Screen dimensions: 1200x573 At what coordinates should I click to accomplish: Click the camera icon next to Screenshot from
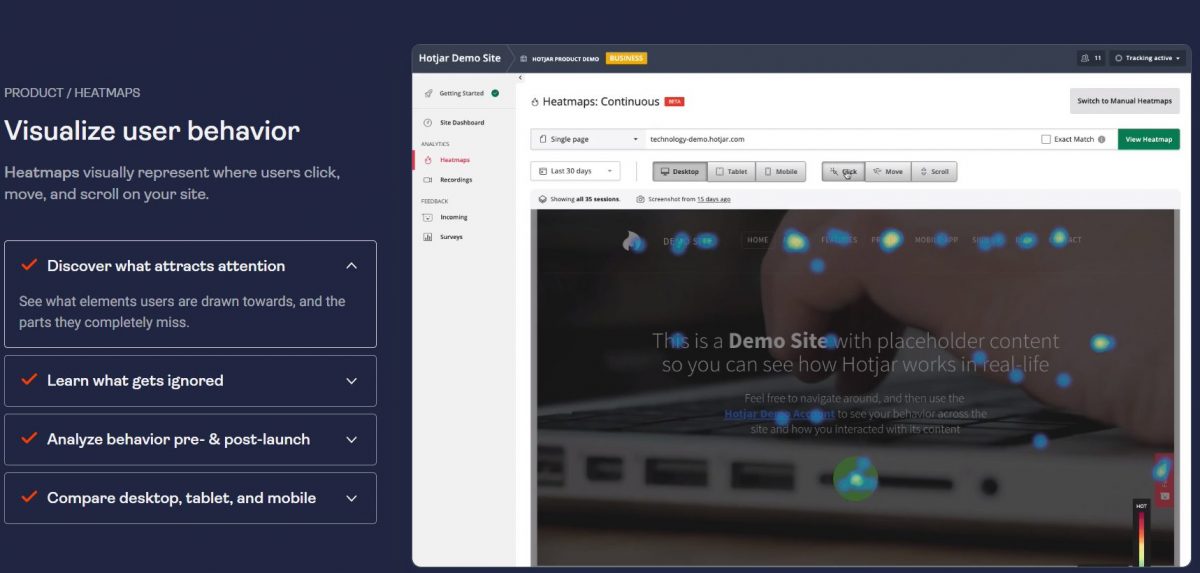click(x=640, y=199)
